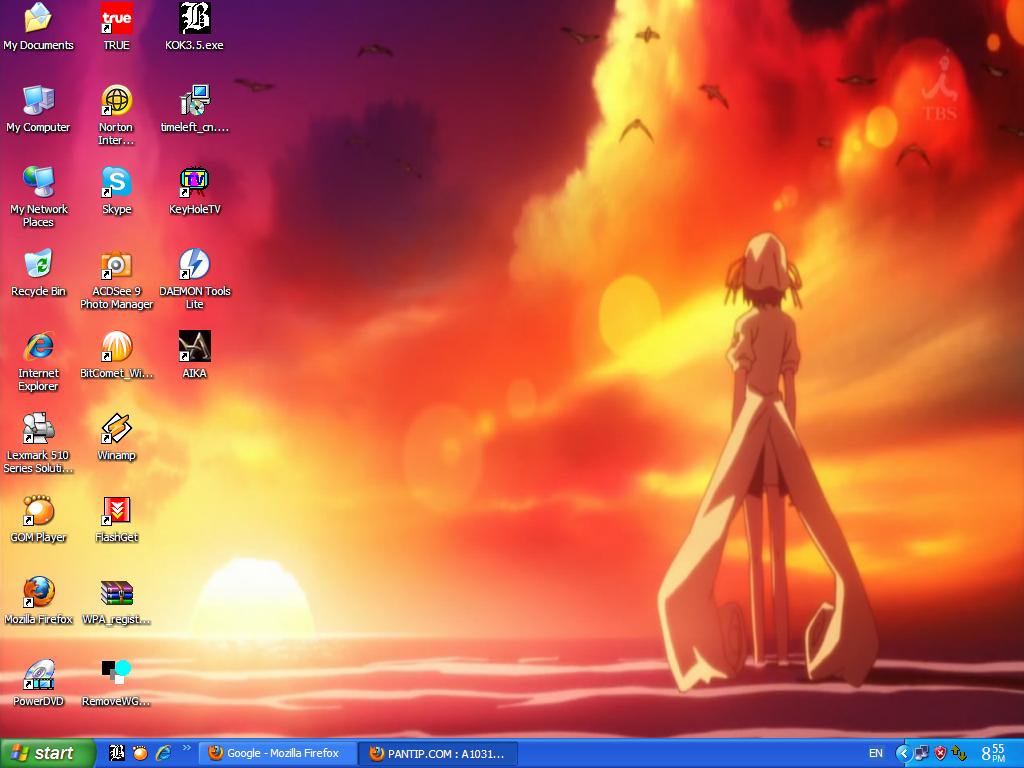Show hidden system tray icons
Screen dimensions: 1024x768
(x=903, y=753)
